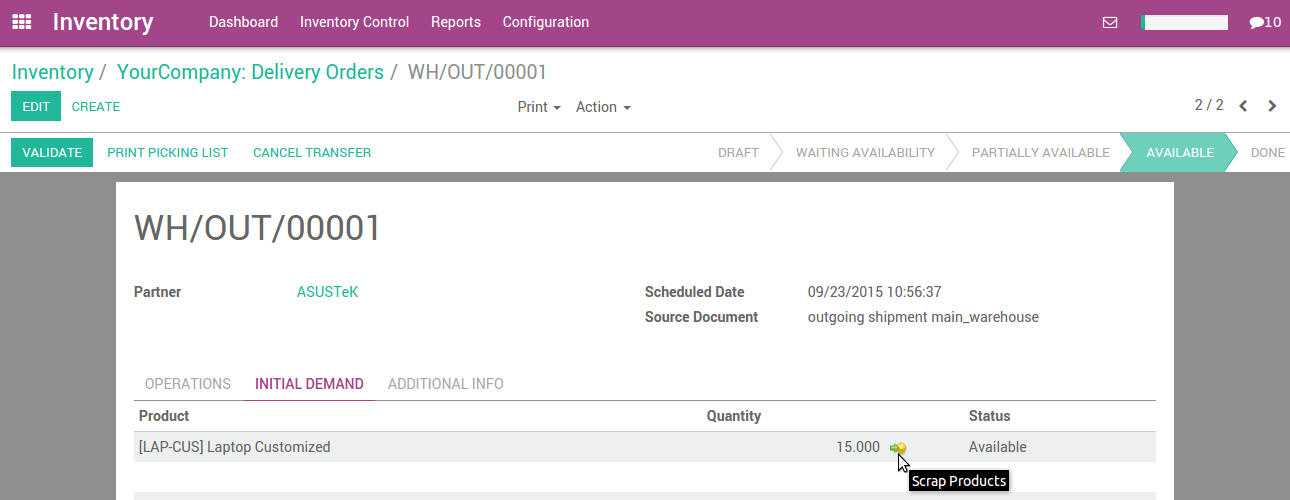This screenshot has height=500, width=1290.
Task: Open the Inventory Control menu
Action: click(x=354, y=22)
